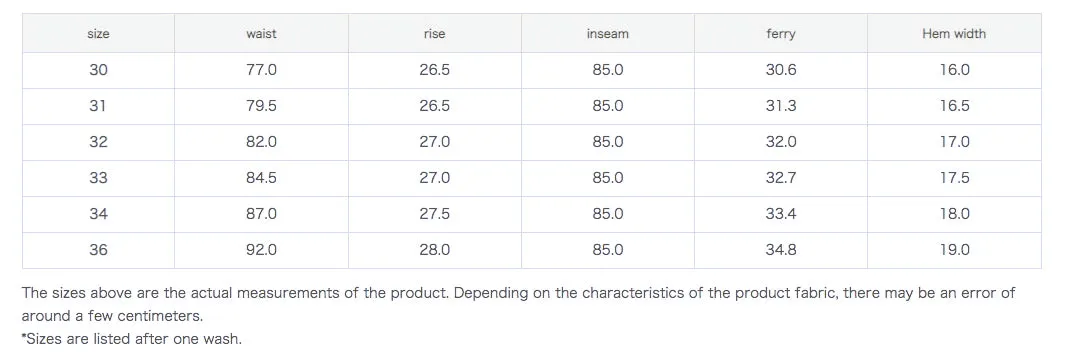Click the 'waist' column header
Screen dimensions: 1065x361
click(261, 33)
